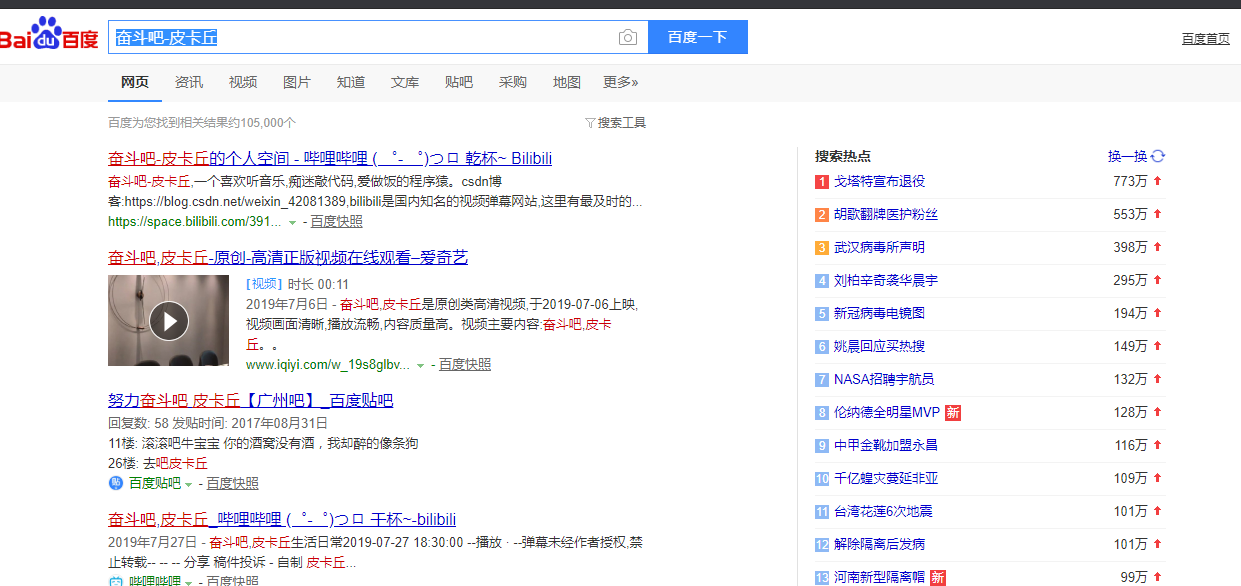This screenshot has height=586, width=1241.
Task: Click the play icon on the video thumbnail
Action: [168, 320]
